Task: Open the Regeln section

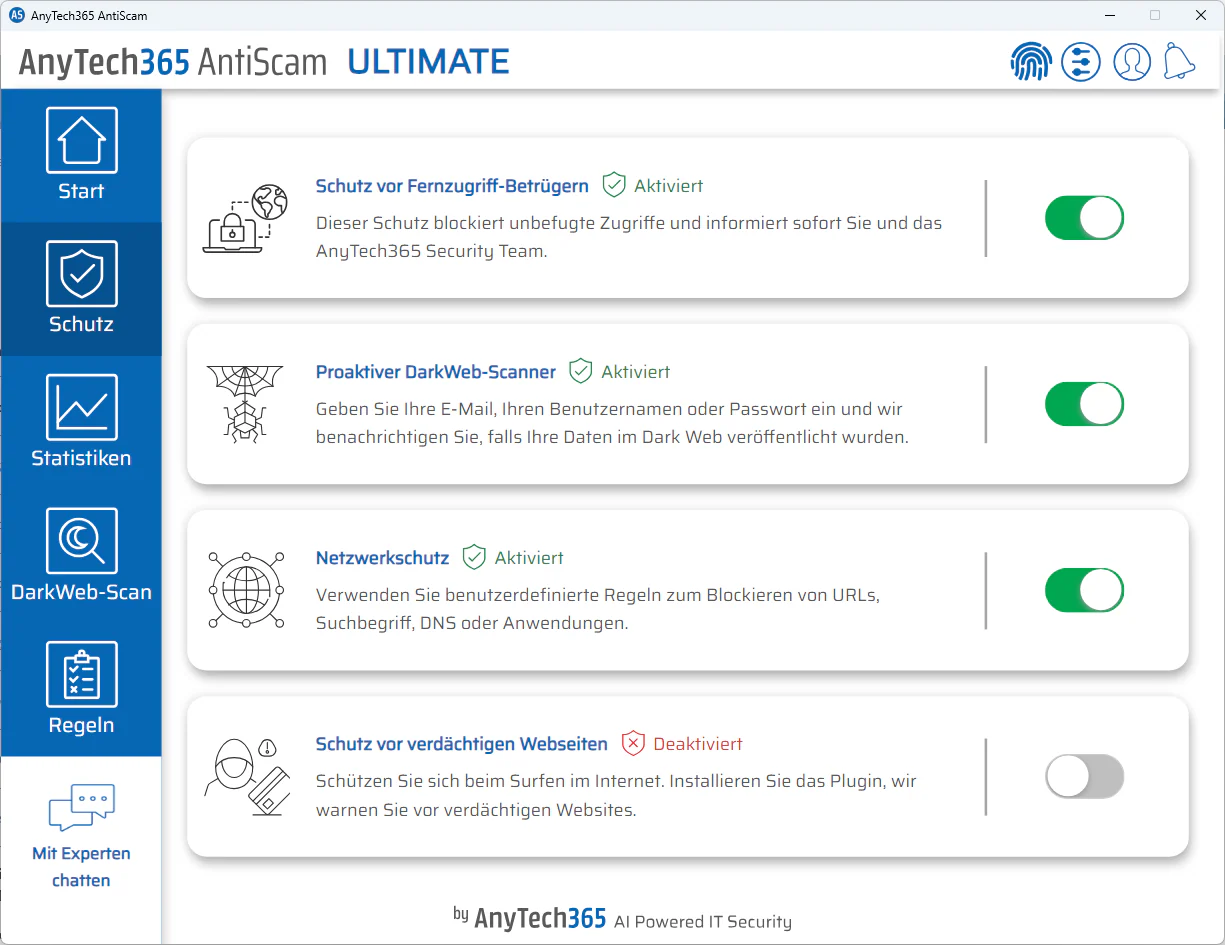Action: coord(81,689)
